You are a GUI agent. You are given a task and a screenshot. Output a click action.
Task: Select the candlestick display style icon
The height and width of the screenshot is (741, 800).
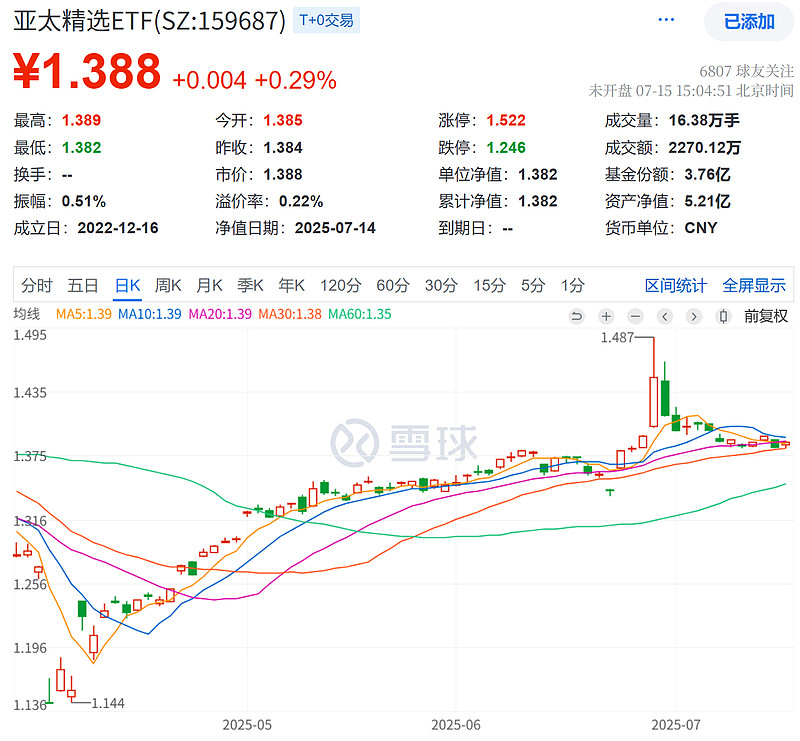point(722,316)
